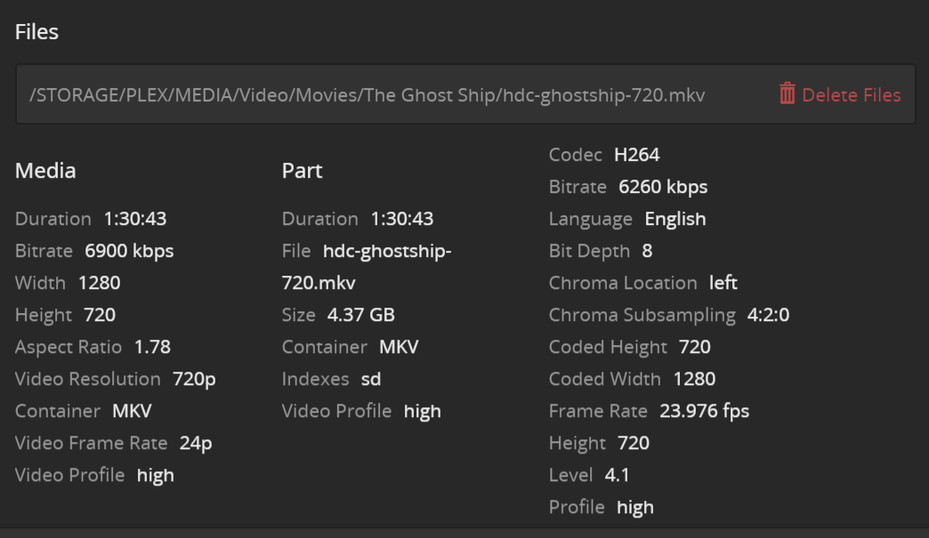This screenshot has height=538, width=929.
Task: Click the stream bitrate 6260 kbps
Action: coord(663,187)
